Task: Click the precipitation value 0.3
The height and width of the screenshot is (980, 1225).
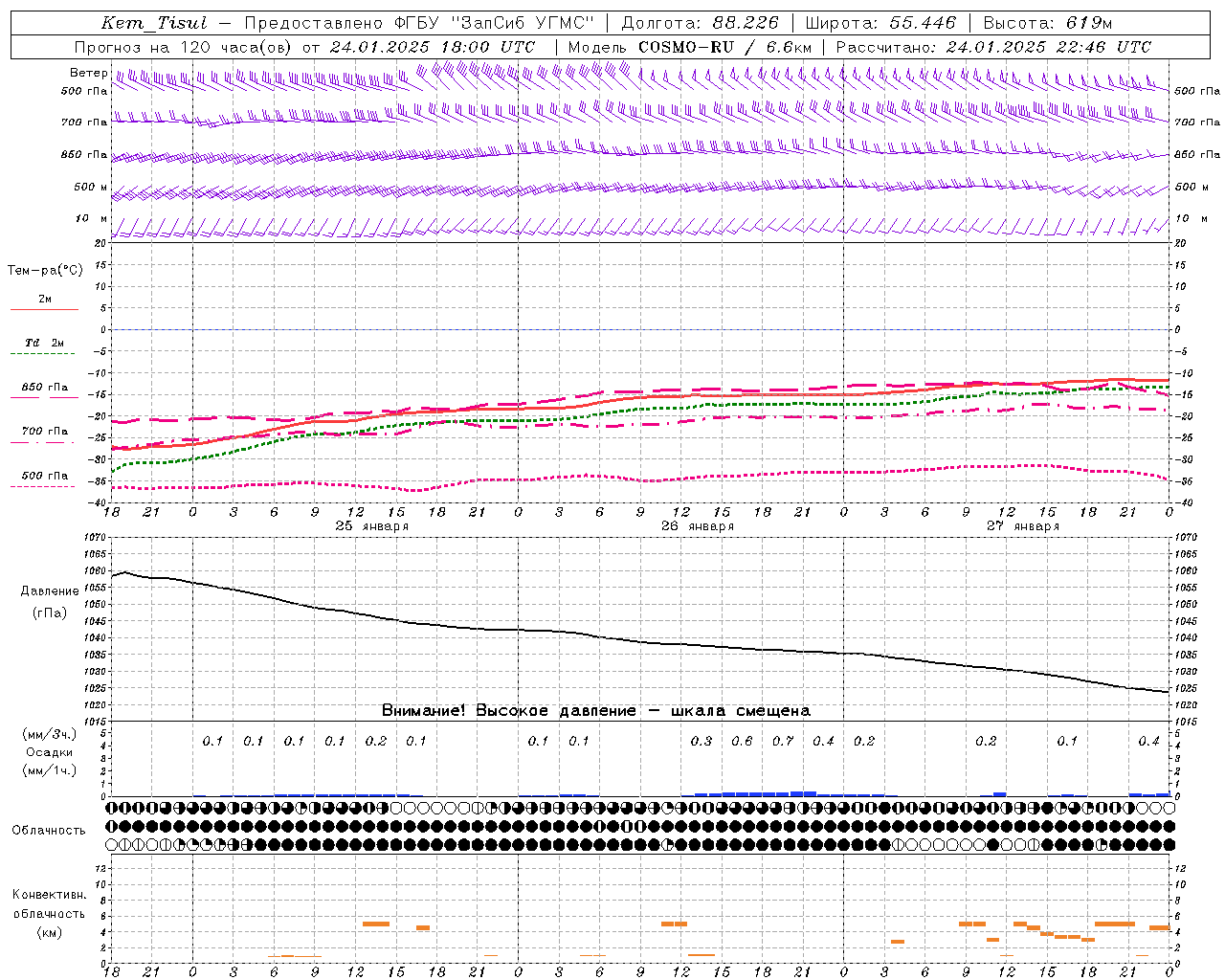Action: click(702, 741)
